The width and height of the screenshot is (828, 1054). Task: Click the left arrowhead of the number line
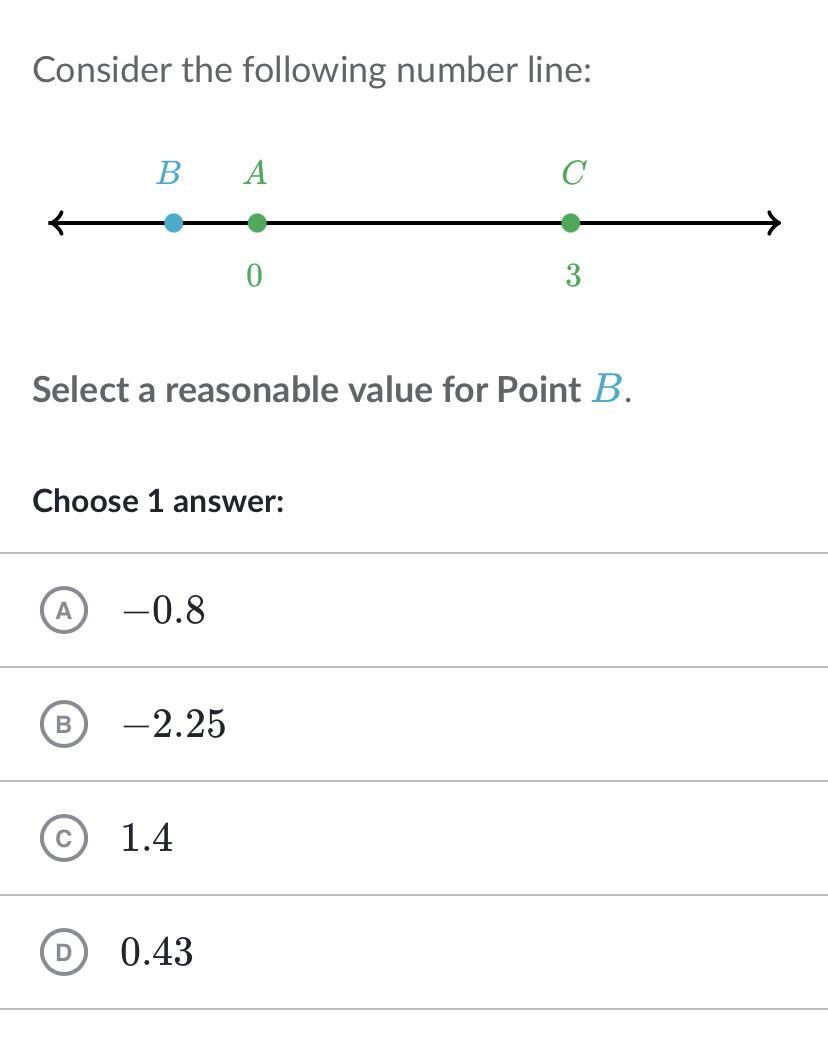57,222
